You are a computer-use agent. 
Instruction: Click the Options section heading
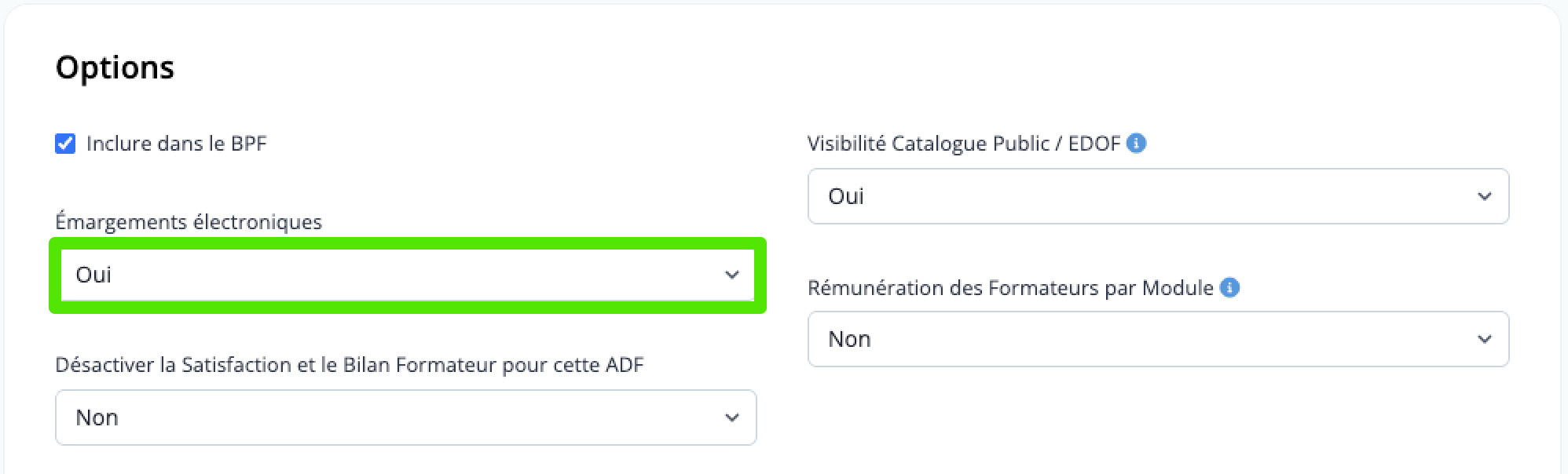pyautogui.click(x=115, y=67)
